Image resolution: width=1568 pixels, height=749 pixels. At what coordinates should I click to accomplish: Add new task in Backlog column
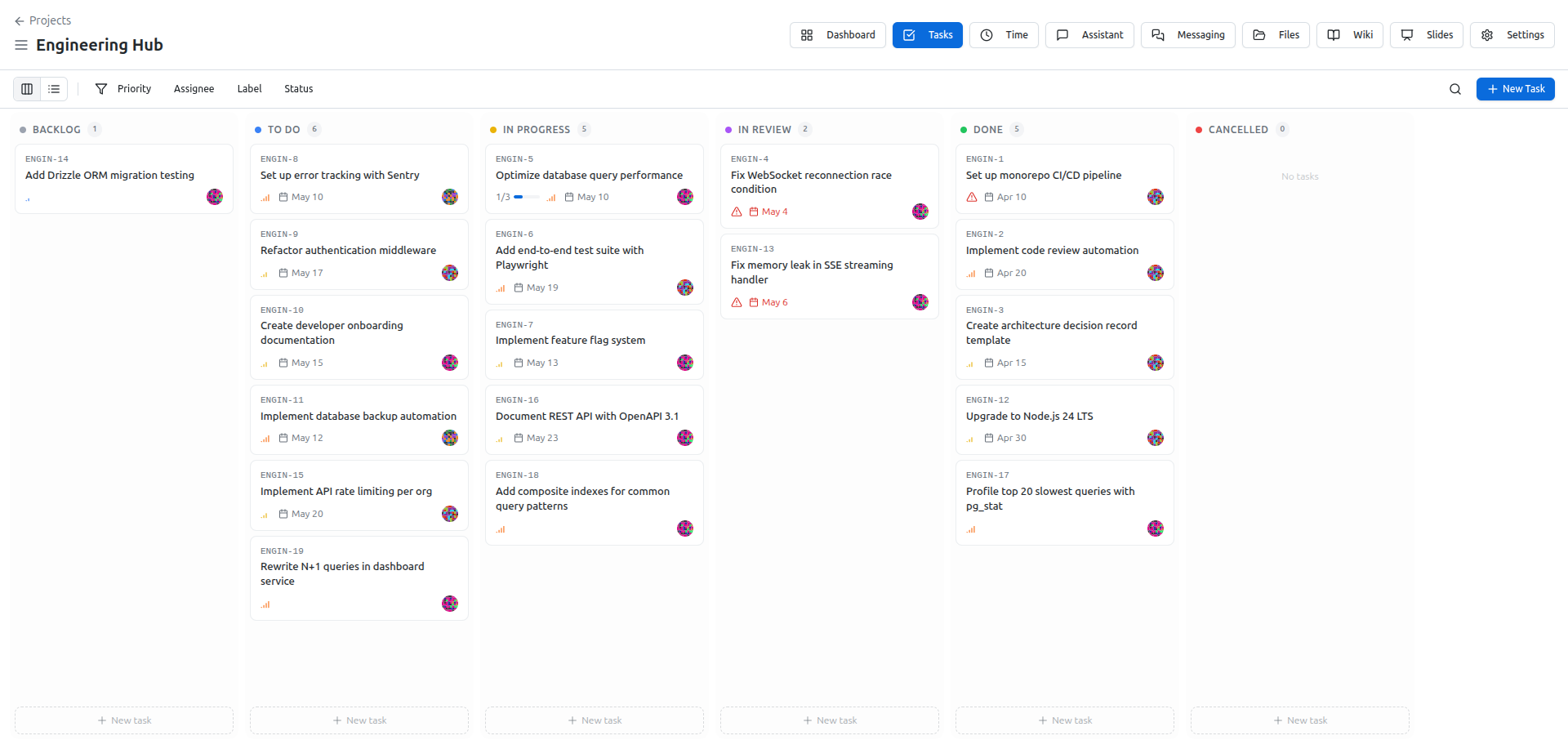pos(124,720)
